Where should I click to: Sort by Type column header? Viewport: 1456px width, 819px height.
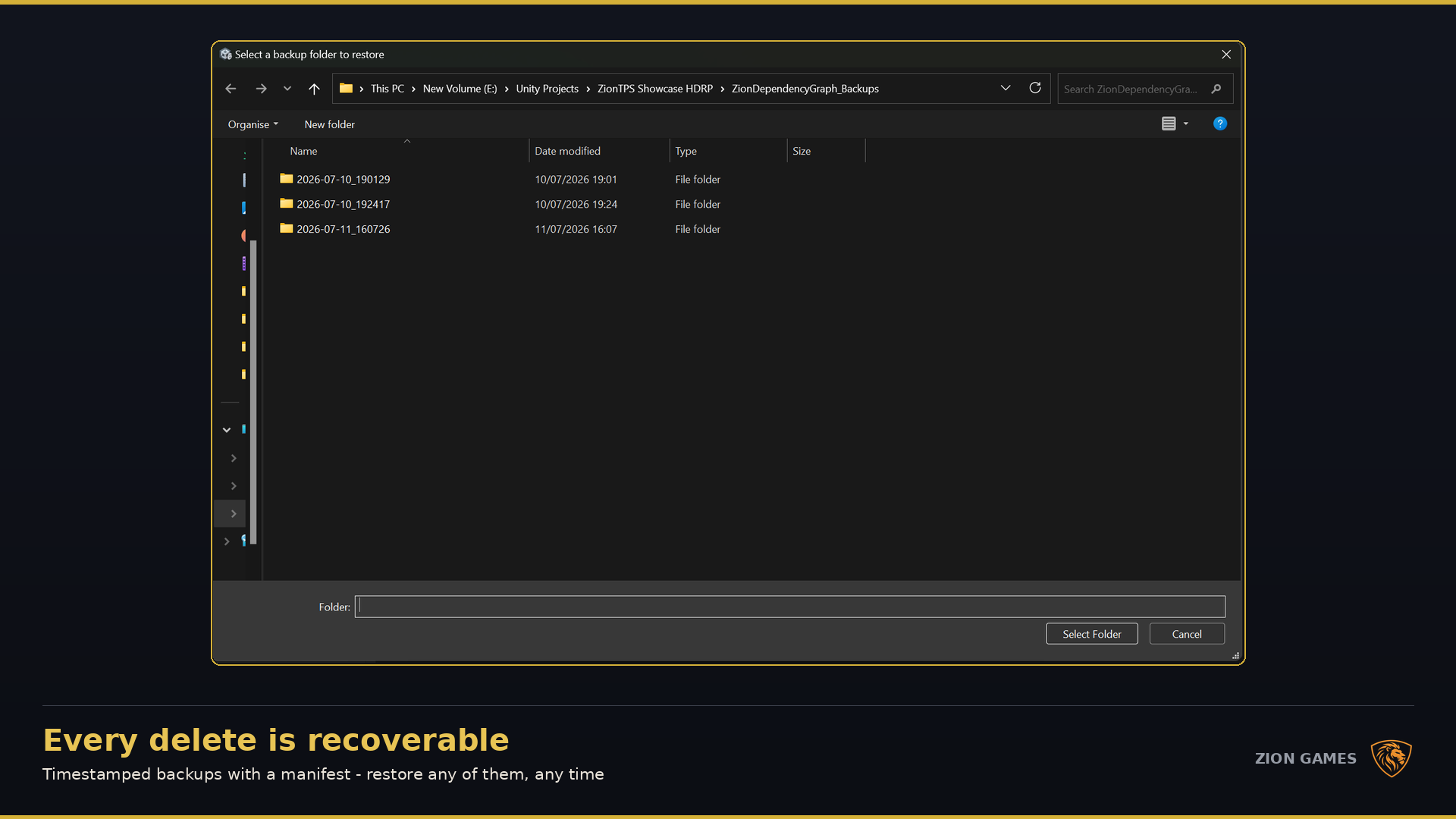tap(686, 151)
